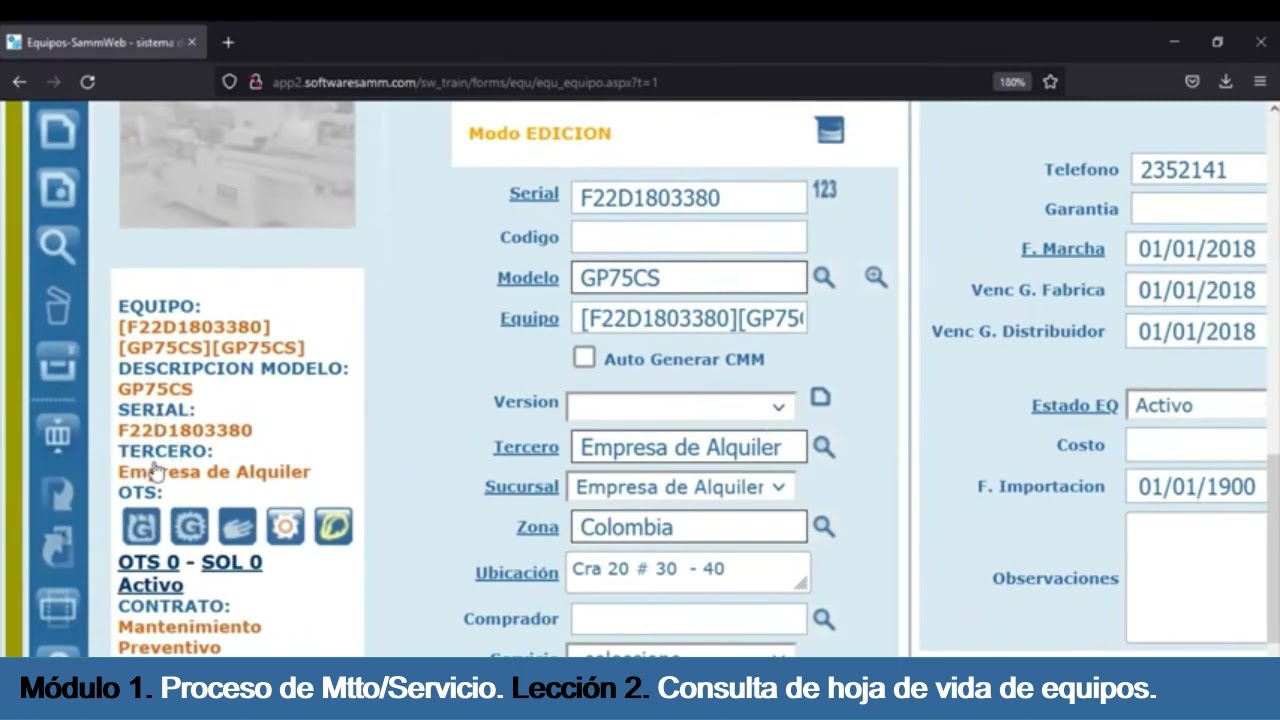Click the Costo input field

tap(1197, 445)
